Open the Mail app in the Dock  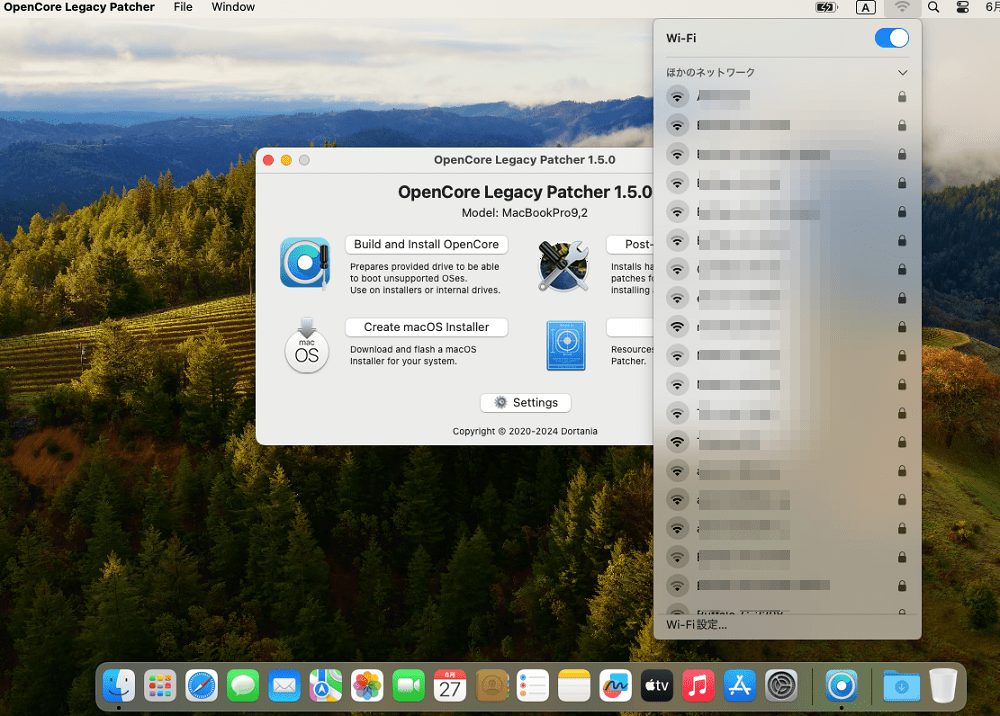point(284,685)
